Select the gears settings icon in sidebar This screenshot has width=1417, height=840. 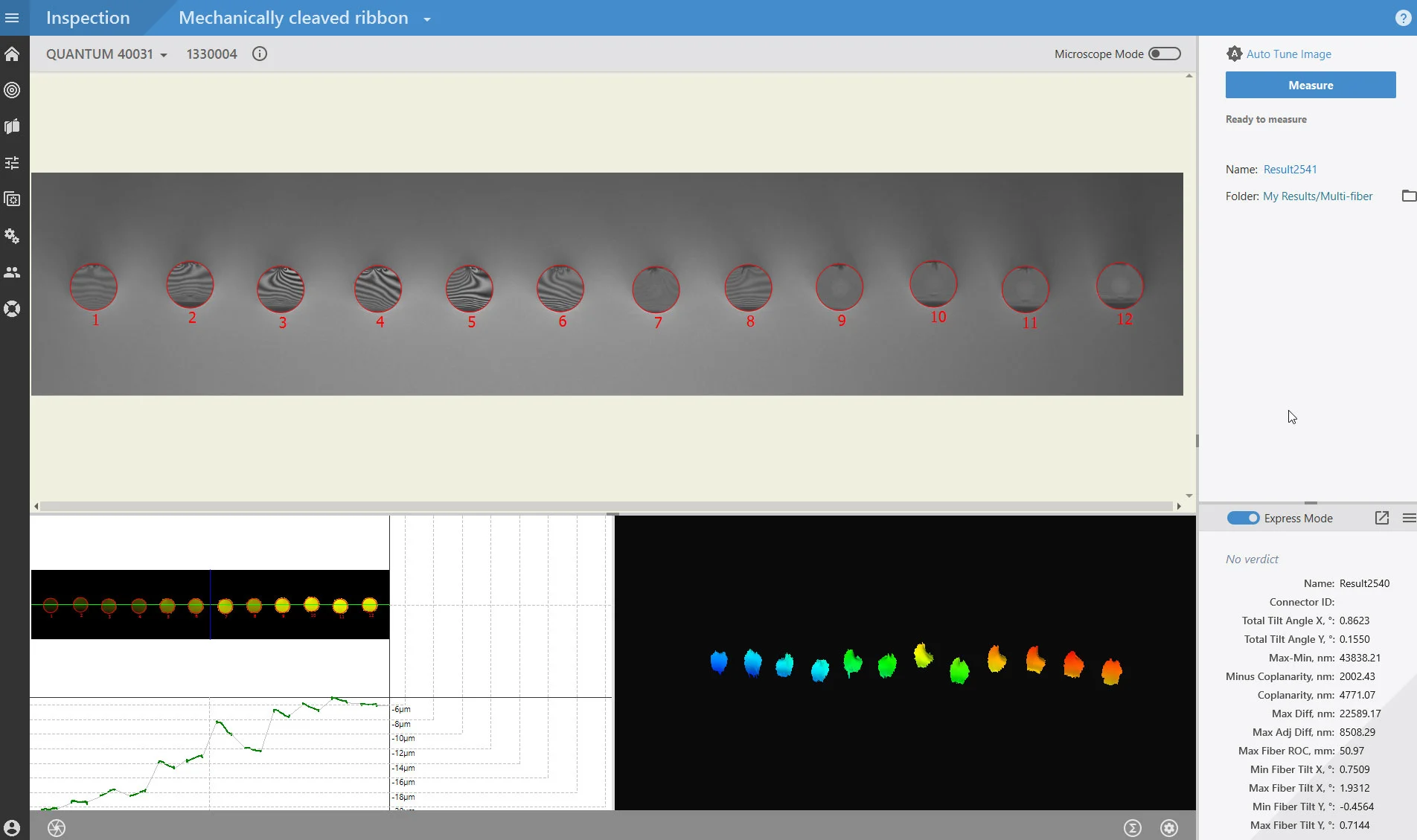pos(12,236)
